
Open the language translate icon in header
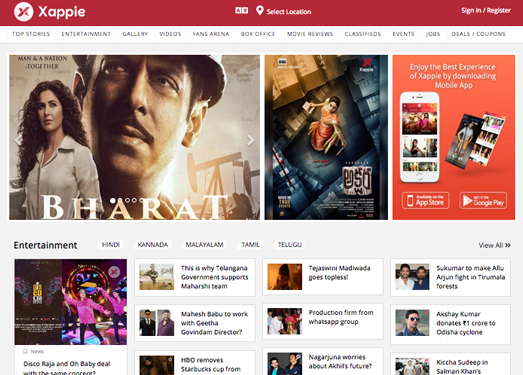(241, 11)
